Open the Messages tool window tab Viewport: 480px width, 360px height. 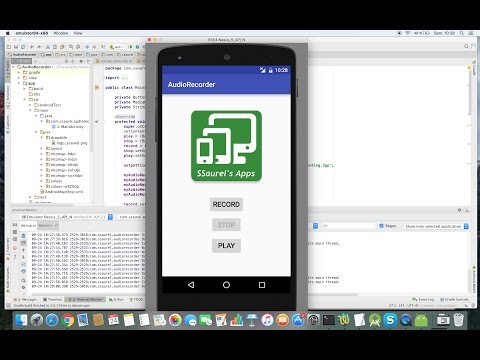pos(25,300)
